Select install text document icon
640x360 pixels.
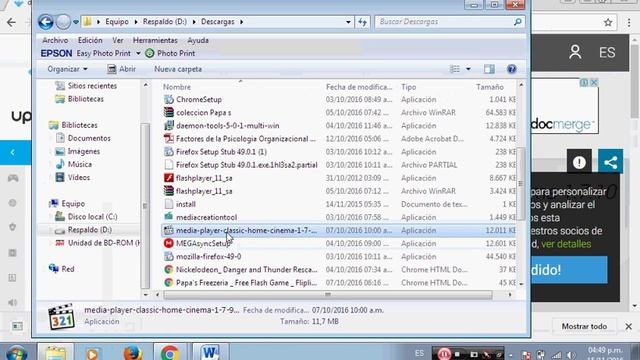coord(169,204)
